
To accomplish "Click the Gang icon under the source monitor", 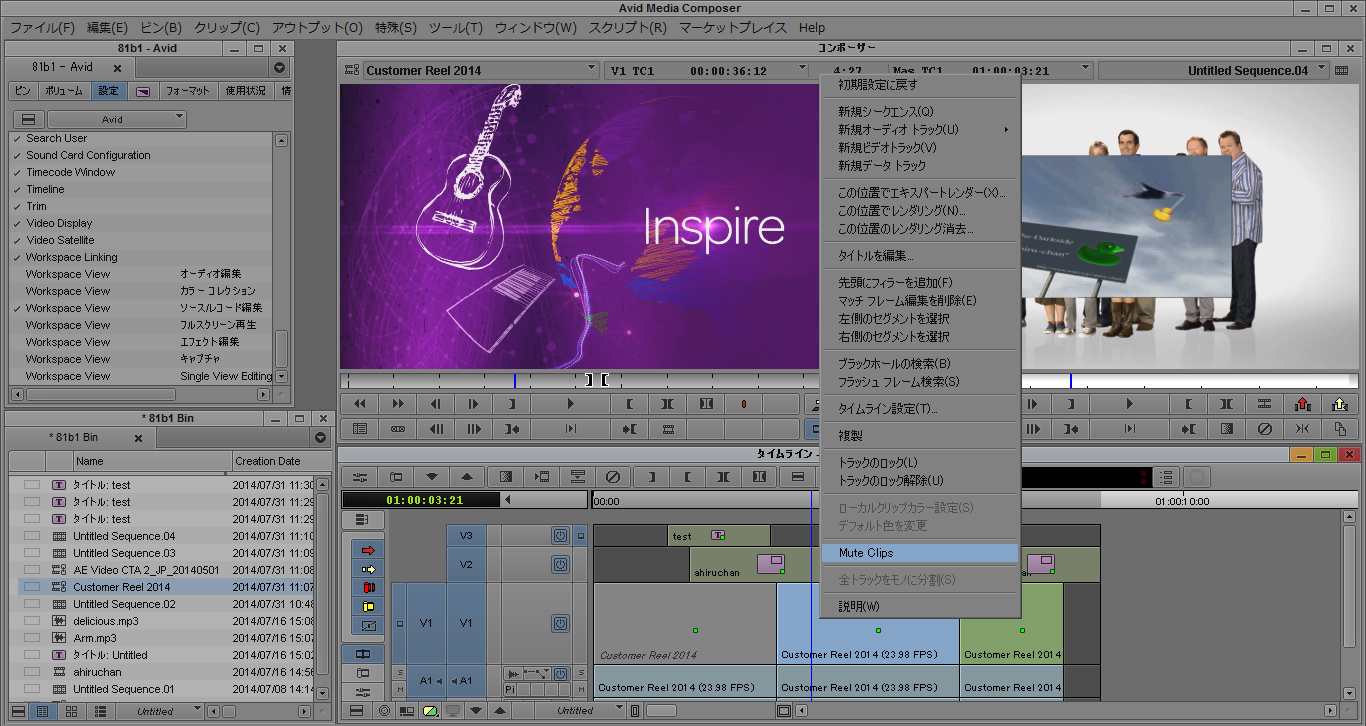I will (x=398, y=429).
